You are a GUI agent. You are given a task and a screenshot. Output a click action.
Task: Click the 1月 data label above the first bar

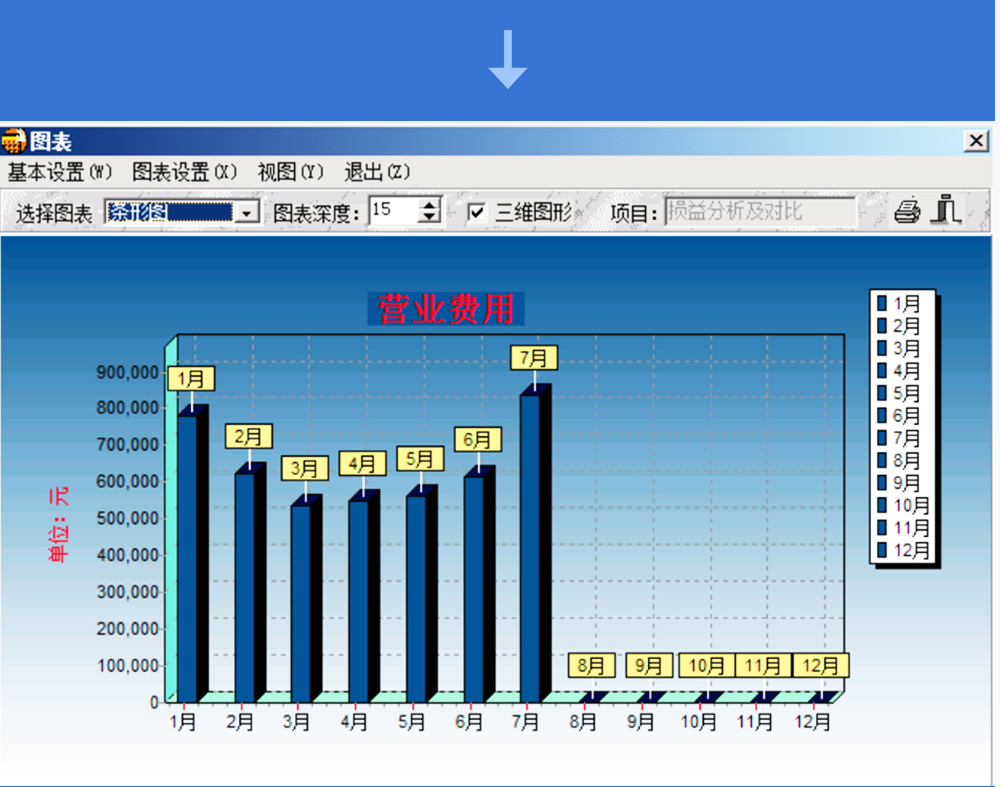(x=191, y=379)
